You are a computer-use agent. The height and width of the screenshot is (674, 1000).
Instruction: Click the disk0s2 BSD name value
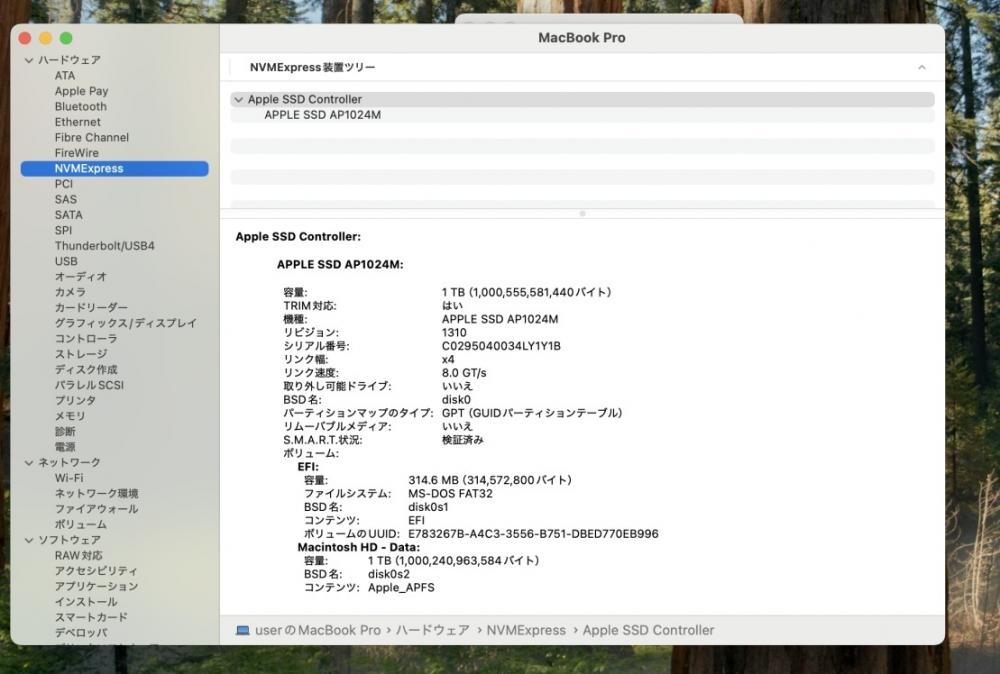[x=389, y=574]
